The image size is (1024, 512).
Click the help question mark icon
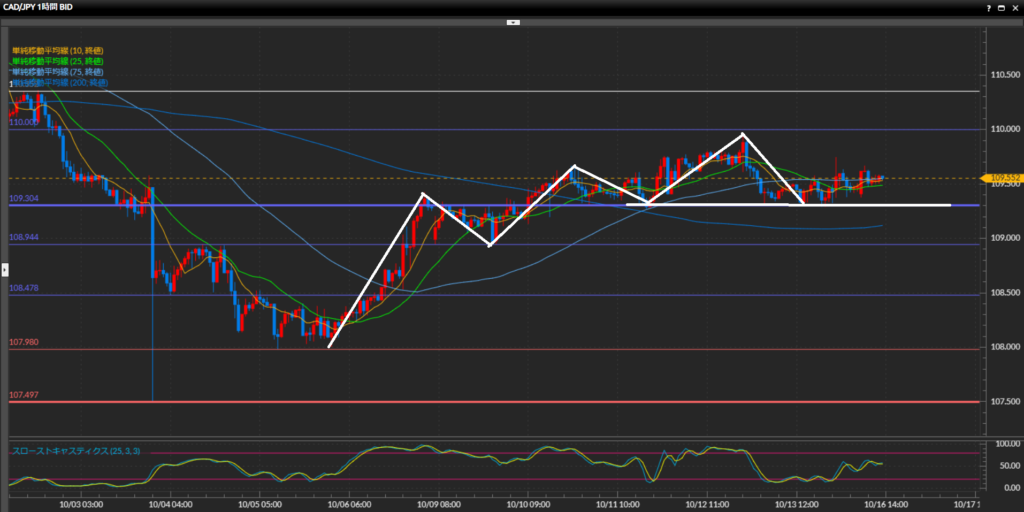[987, 7]
